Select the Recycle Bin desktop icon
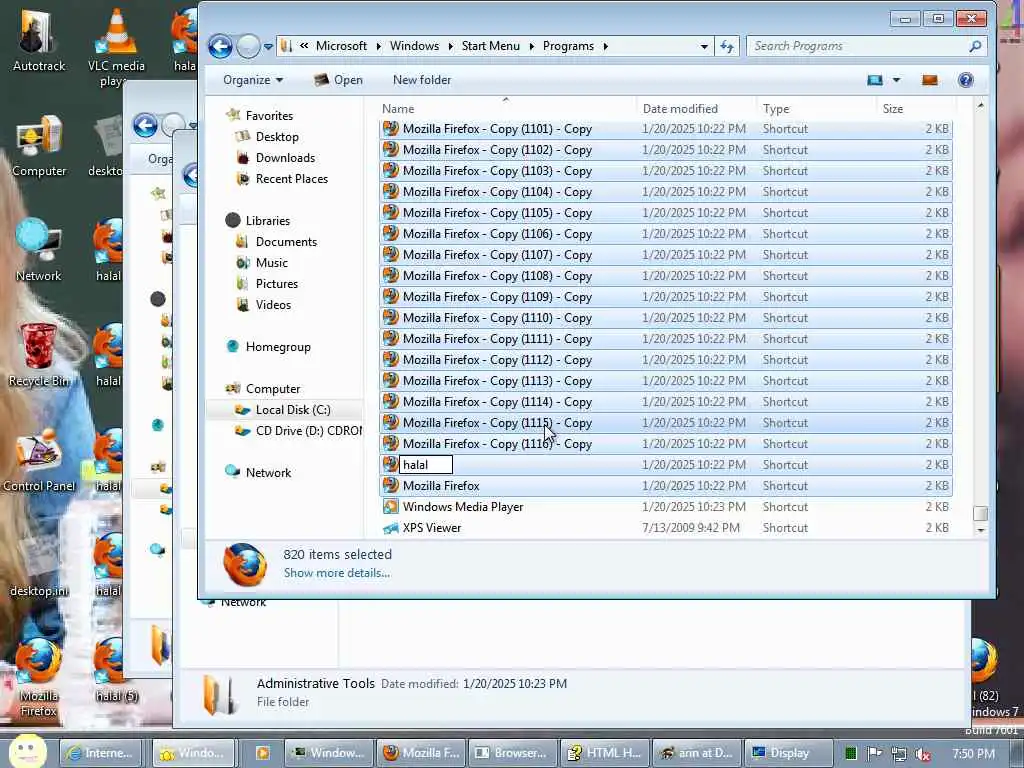The width and height of the screenshot is (1024, 768). (39, 356)
